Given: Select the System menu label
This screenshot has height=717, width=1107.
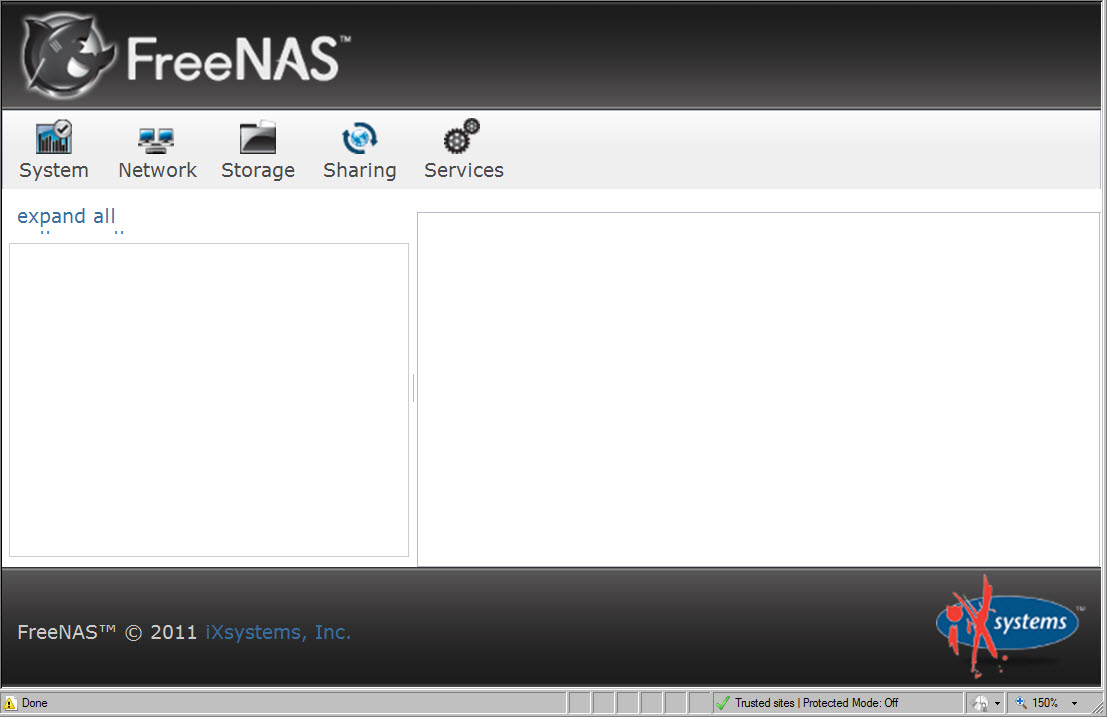Looking at the screenshot, I should [x=54, y=171].
